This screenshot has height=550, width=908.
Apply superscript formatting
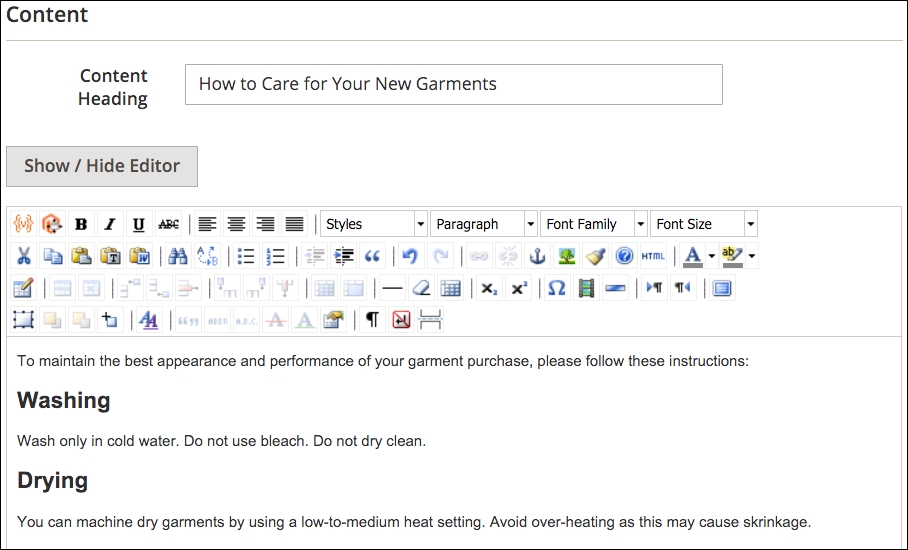tap(519, 288)
